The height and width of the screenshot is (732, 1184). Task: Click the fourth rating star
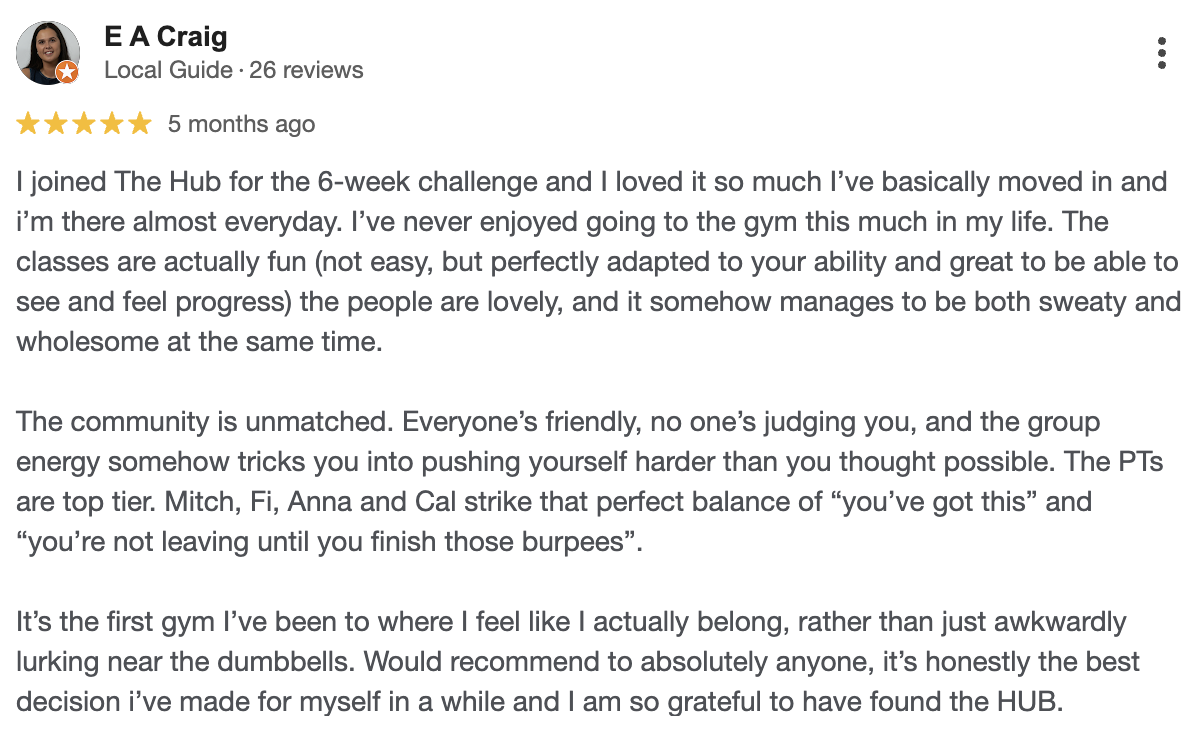pos(112,124)
